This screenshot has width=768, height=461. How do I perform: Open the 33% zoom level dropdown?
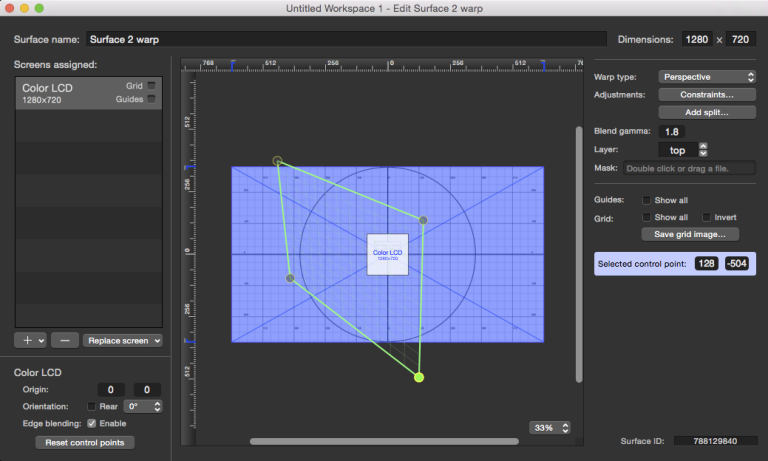pos(551,427)
